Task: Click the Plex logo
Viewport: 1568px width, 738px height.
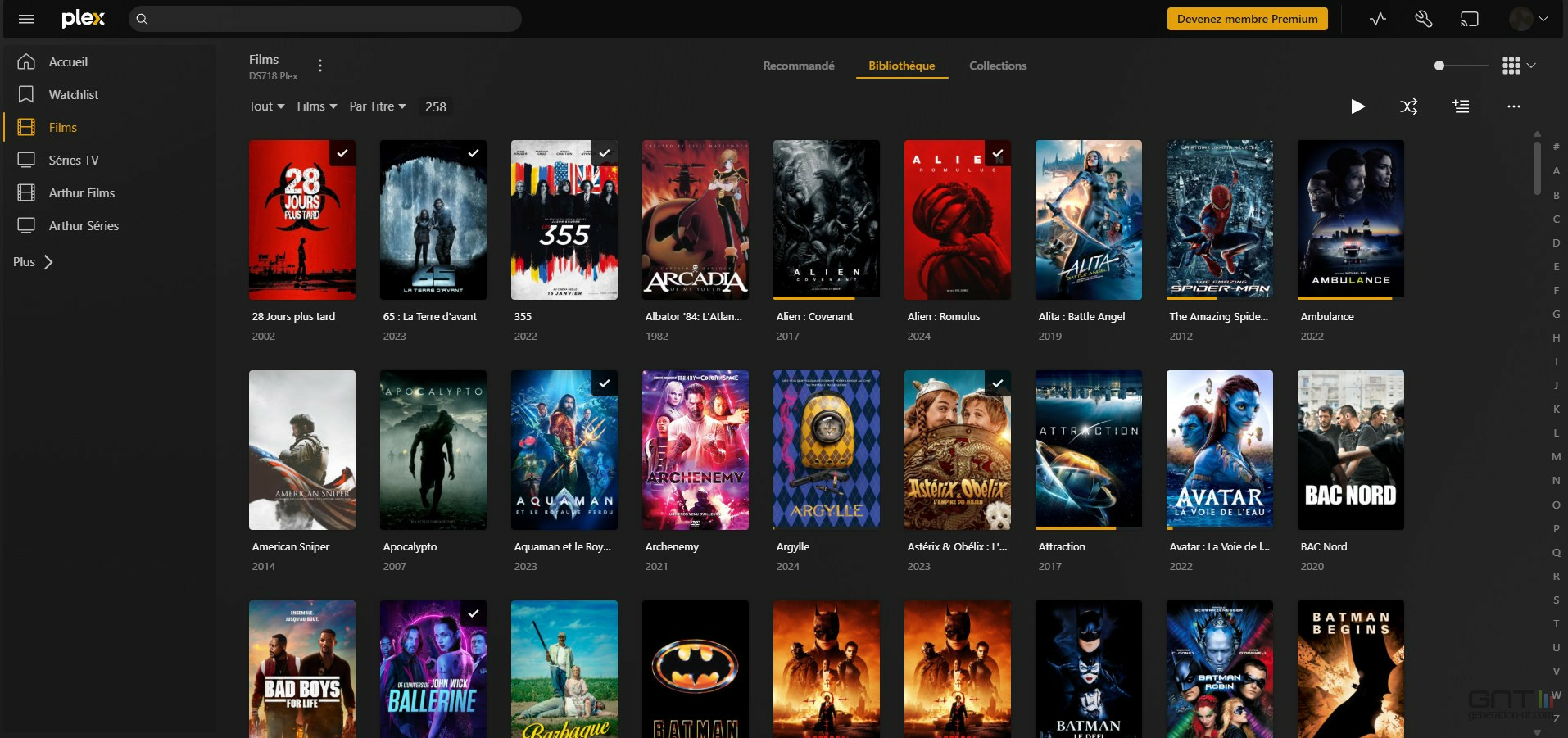Action: pyautogui.click(x=83, y=18)
